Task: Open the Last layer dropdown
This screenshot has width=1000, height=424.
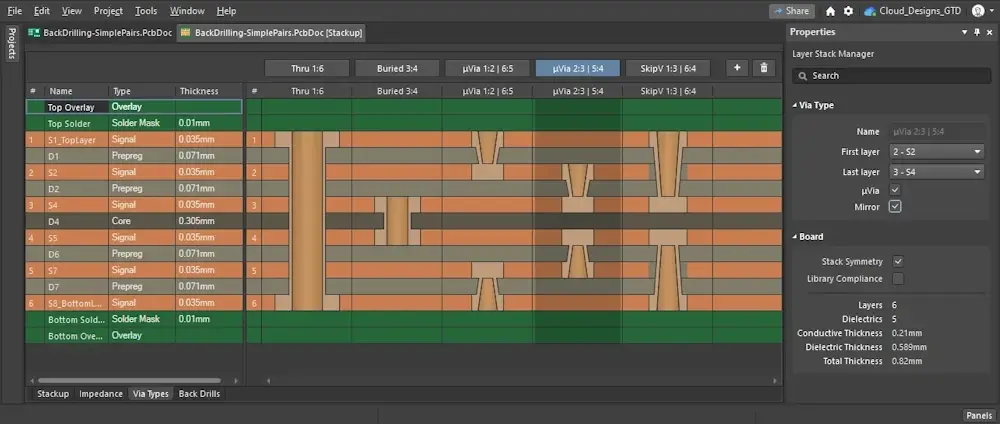Action: (936, 171)
